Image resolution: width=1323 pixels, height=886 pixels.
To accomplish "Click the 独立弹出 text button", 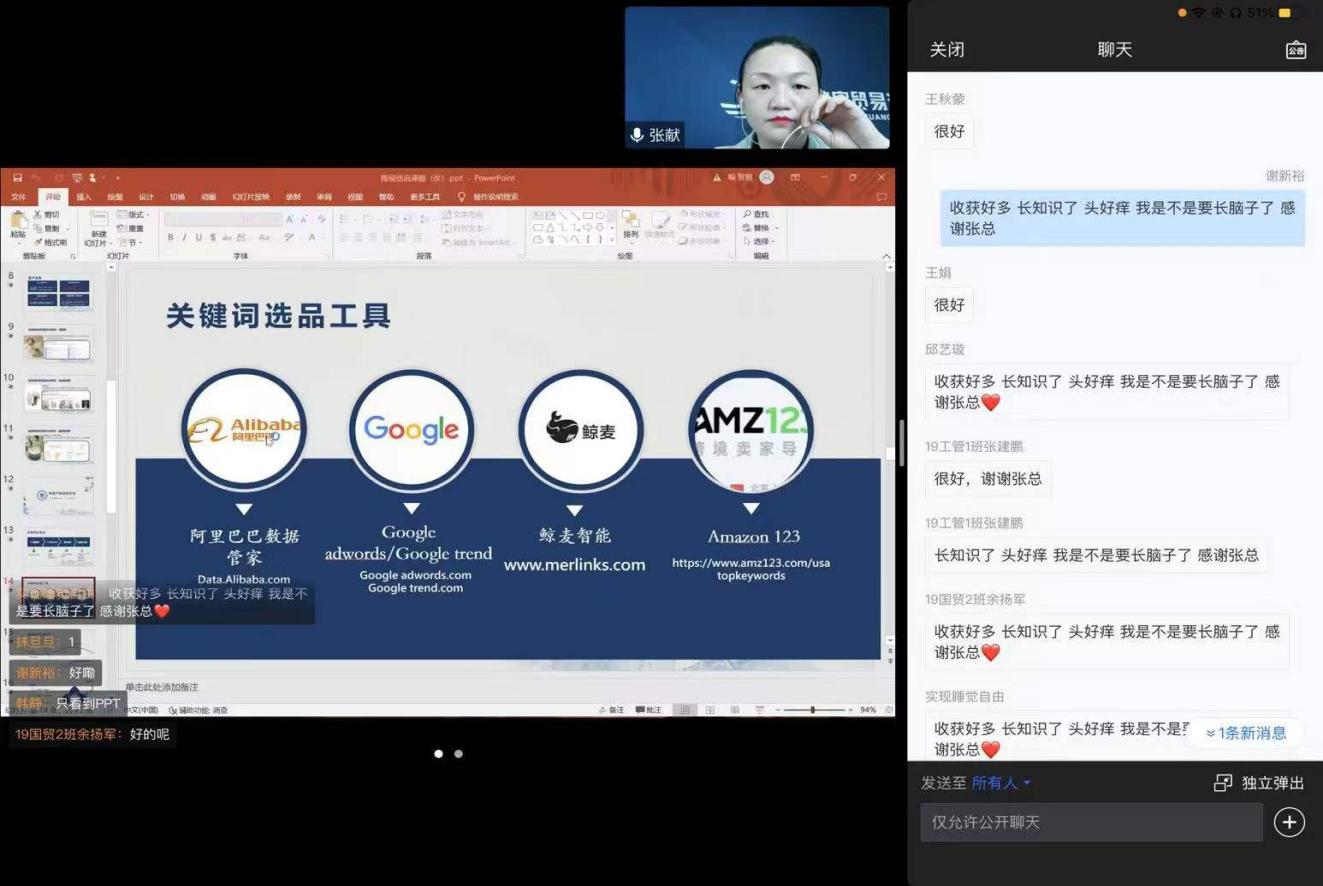I will point(1273,783).
